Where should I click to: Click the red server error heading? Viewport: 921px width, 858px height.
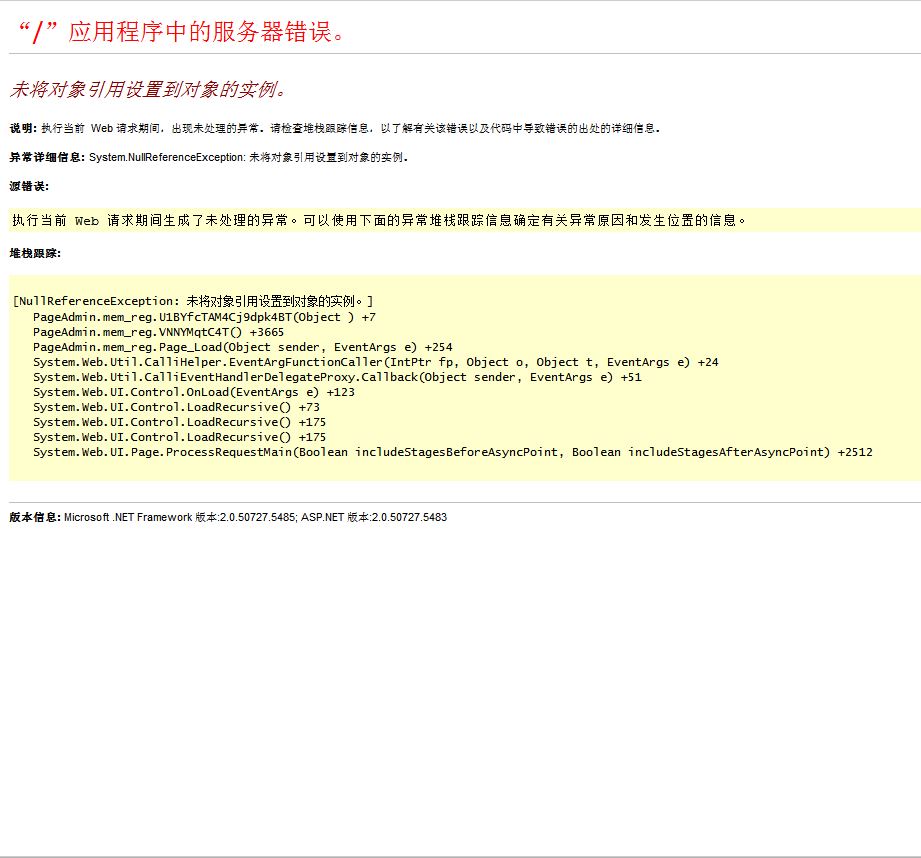pos(183,31)
